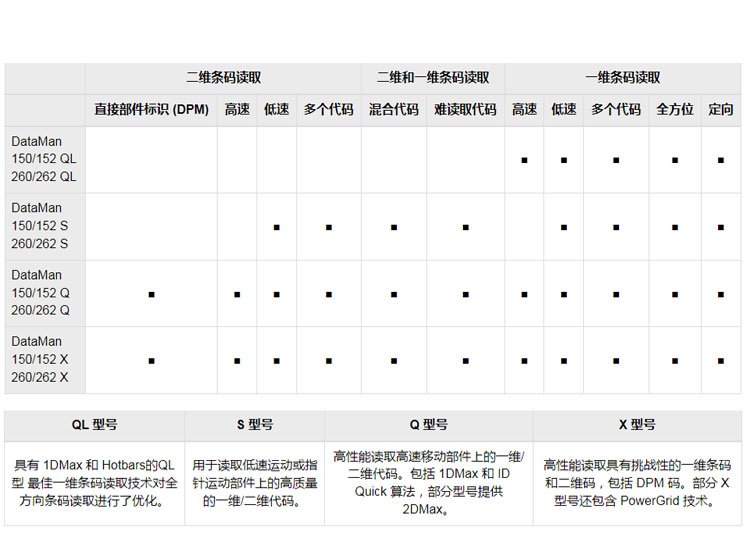Click the 一维条码读取 group header
The width and height of the screenshot is (750, 545).
[x=622, y=78]
